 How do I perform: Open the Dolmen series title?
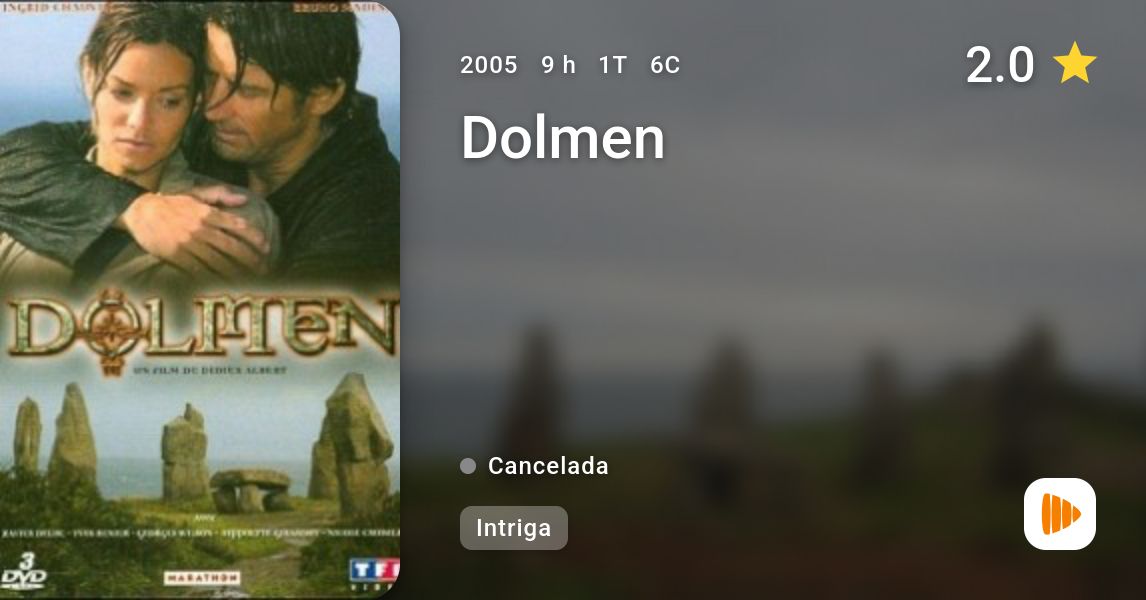[563, 137]
